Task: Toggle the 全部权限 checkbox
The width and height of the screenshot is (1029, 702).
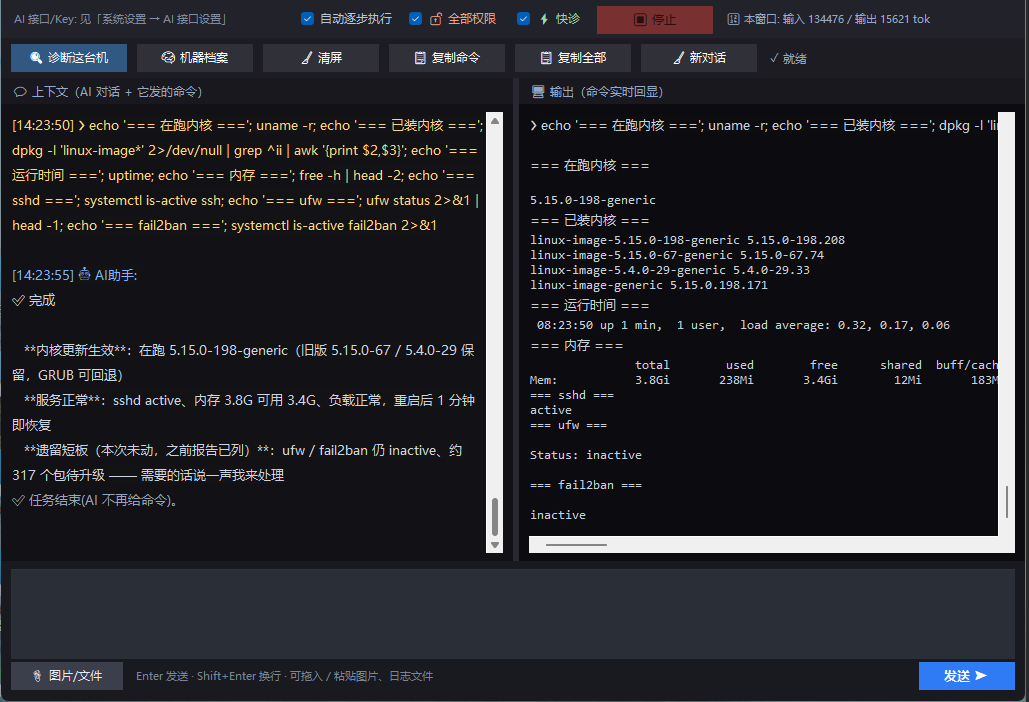Action: (415, 18)
